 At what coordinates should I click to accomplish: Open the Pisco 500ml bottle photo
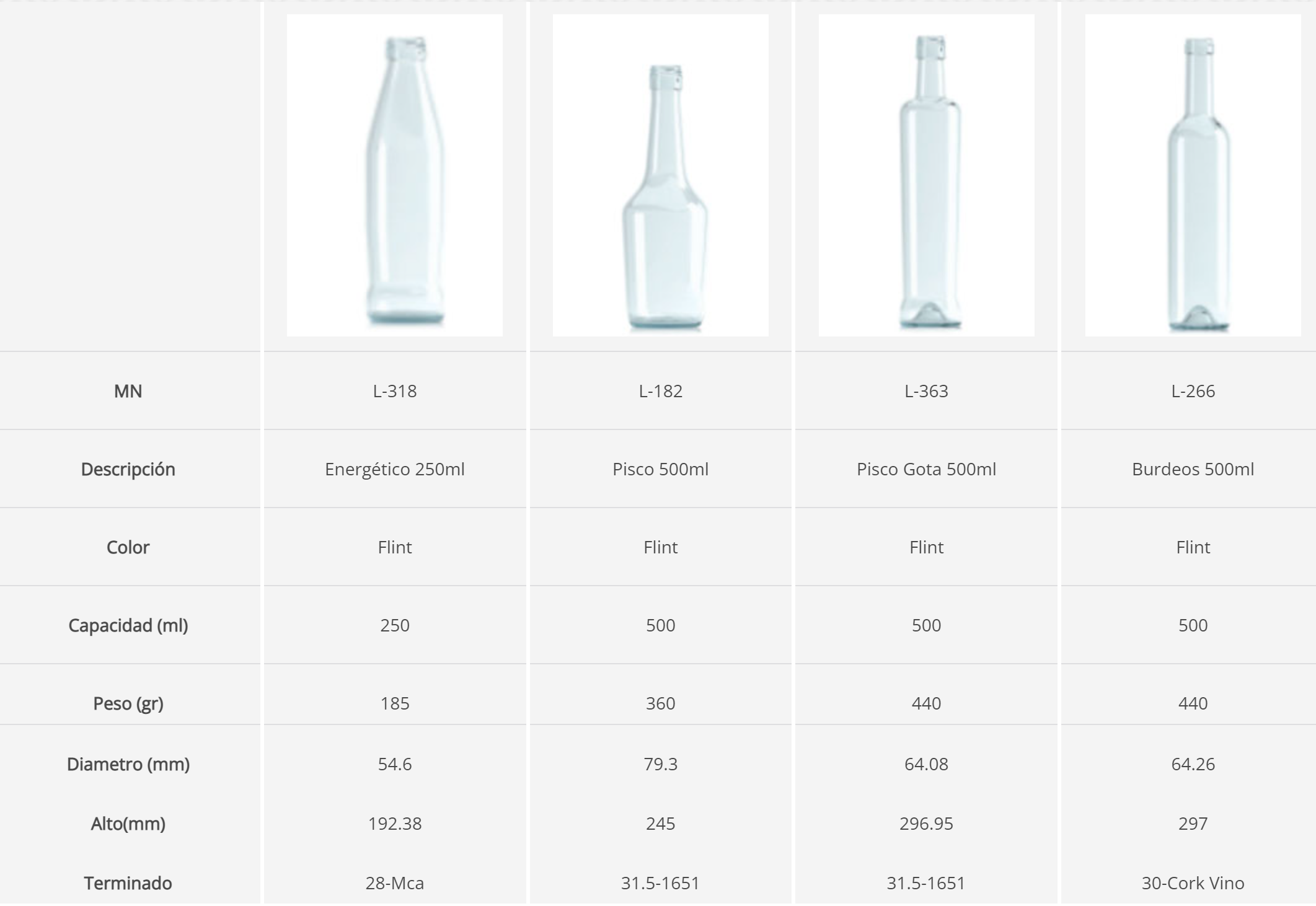tap(660, 175)
